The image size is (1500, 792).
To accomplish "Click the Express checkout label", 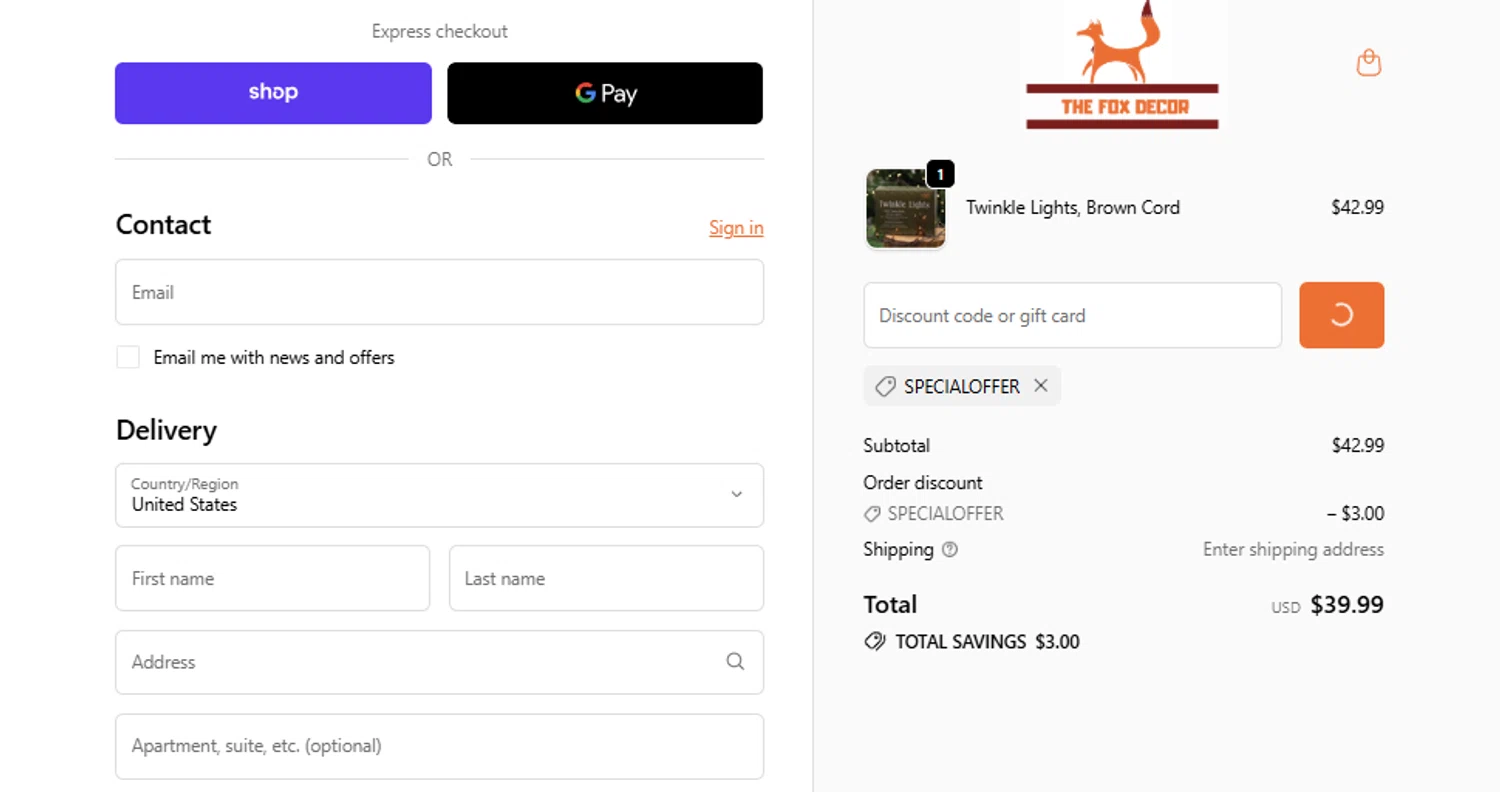I will (x=440, y=31).
